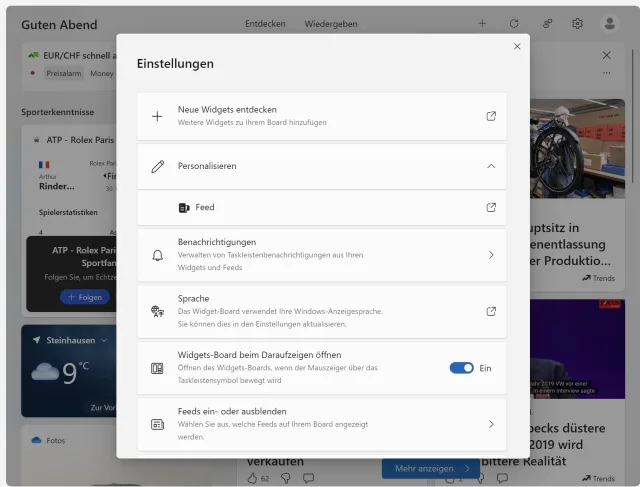
Task: Open the user profile avatar
Action: [609, 23]
